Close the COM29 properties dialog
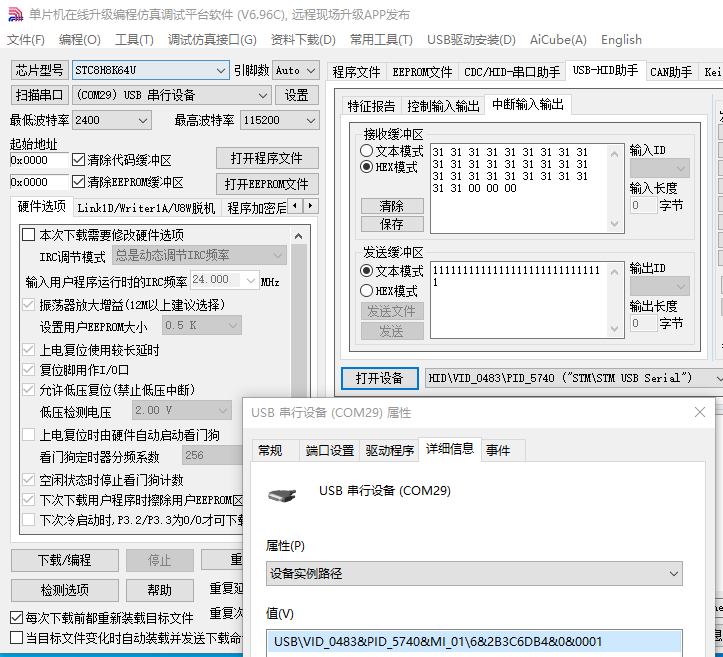The width and height of the screenshot is (723, 657). click(699, 412)
